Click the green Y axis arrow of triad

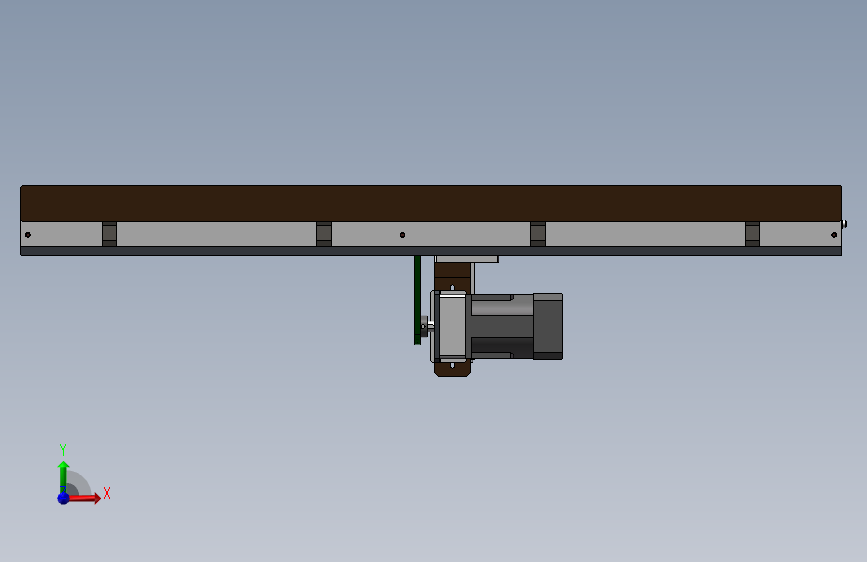click(63, 477)
